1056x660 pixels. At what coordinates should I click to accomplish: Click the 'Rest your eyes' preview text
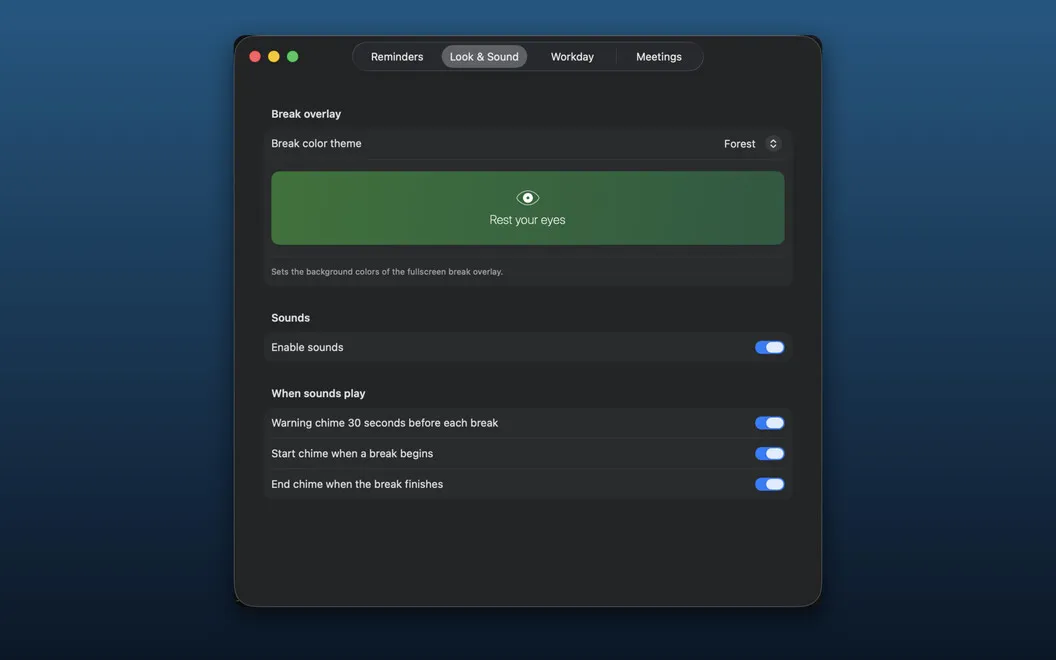527,220
